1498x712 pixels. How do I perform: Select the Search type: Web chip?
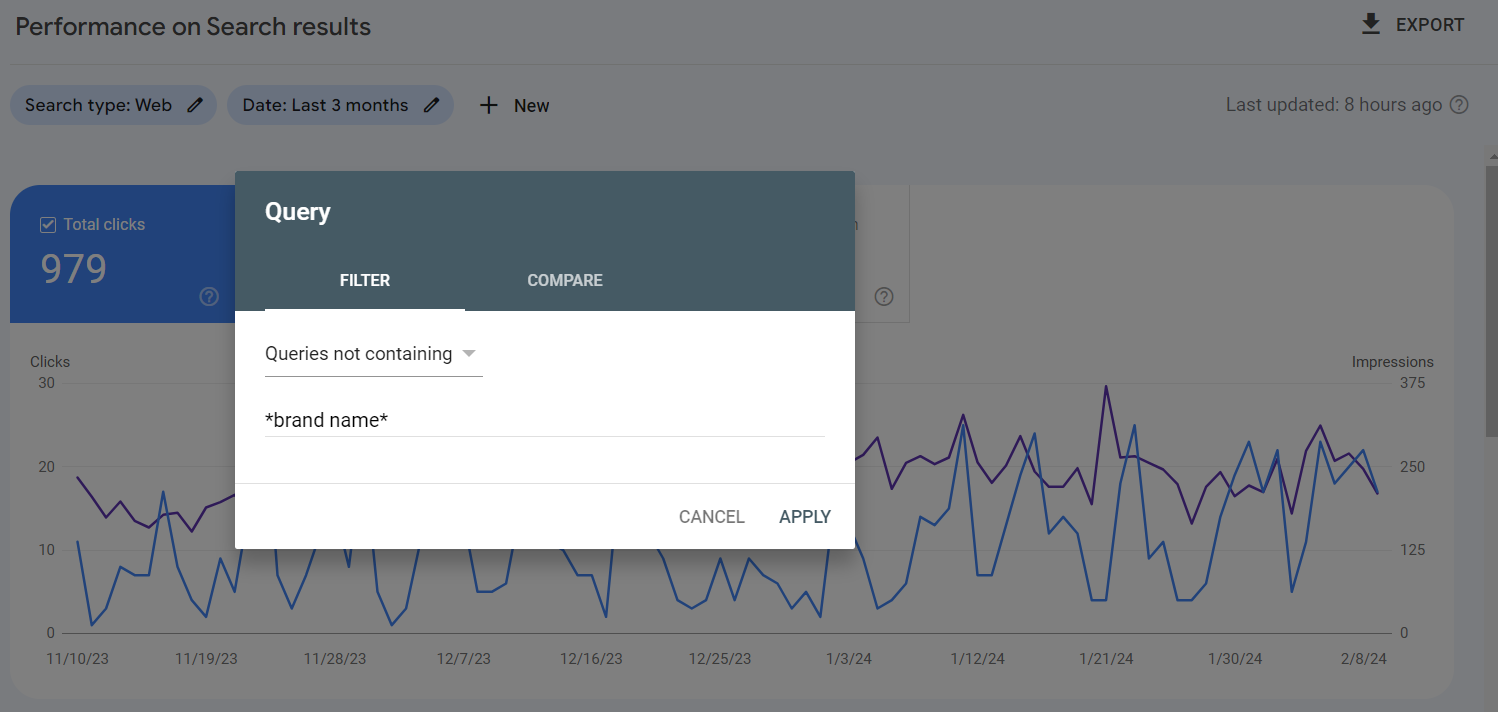point(113,105)
